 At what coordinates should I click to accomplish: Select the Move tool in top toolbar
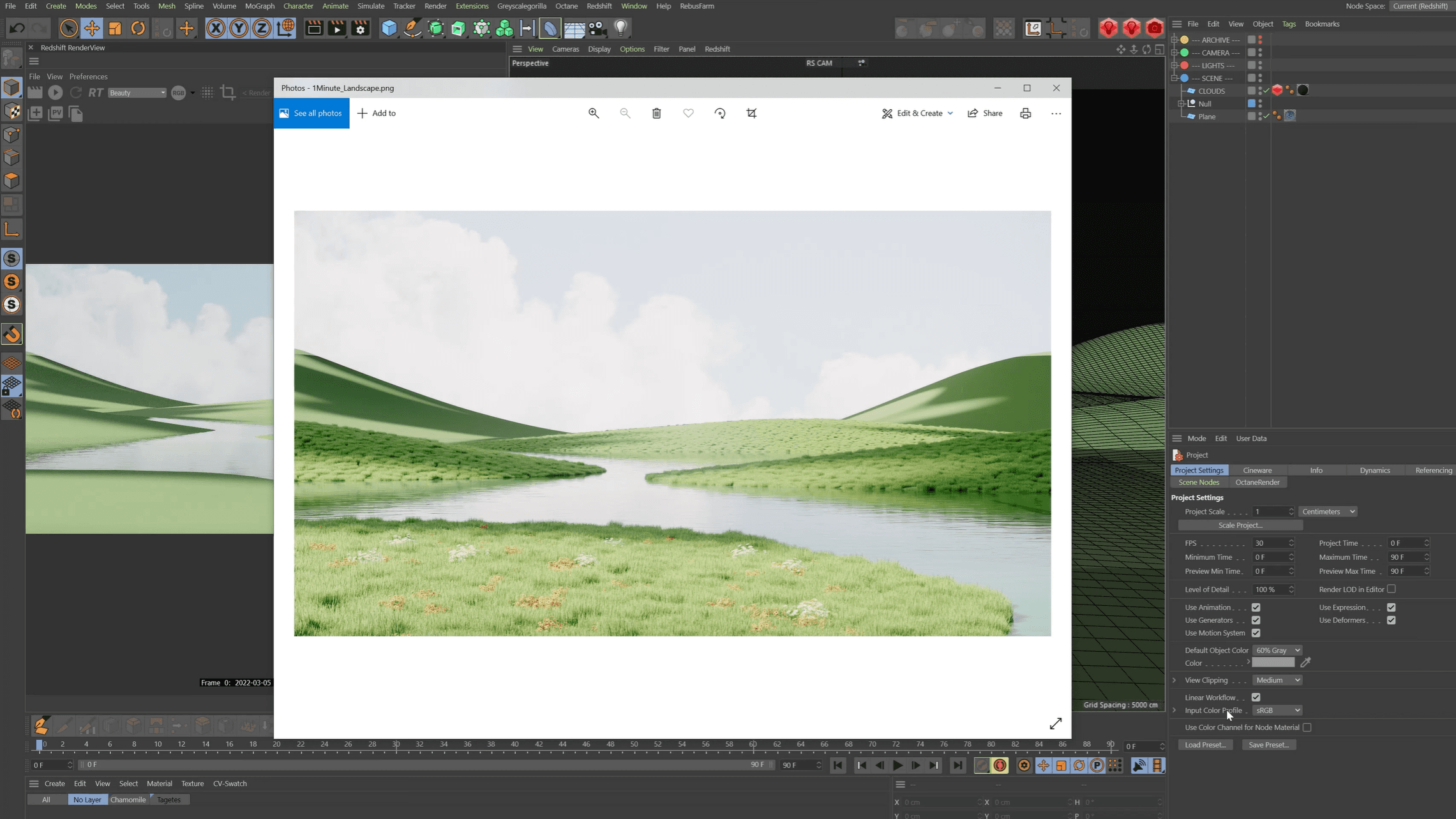click(x=92, y=28)
